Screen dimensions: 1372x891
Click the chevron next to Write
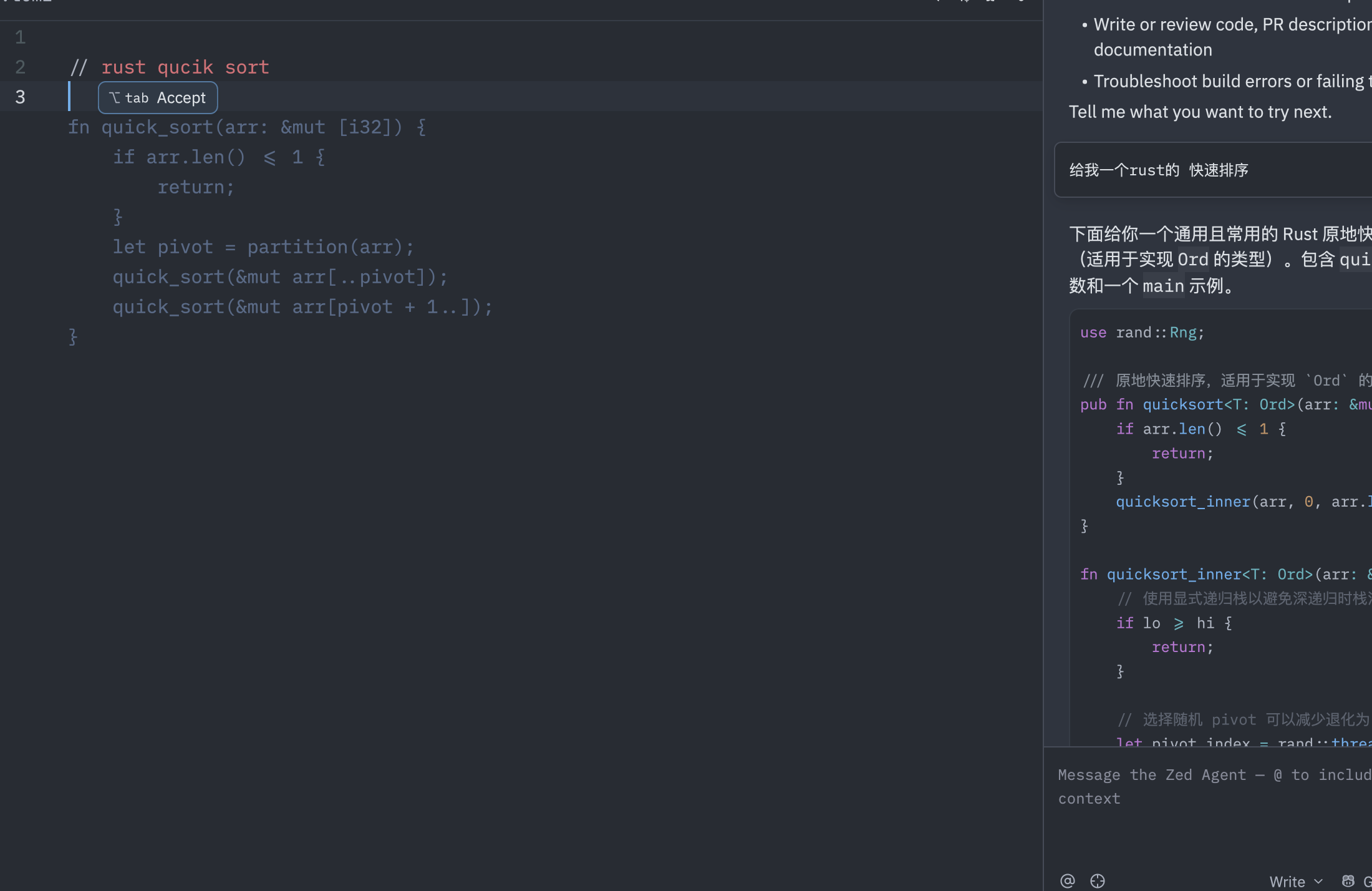point(1318,881)
